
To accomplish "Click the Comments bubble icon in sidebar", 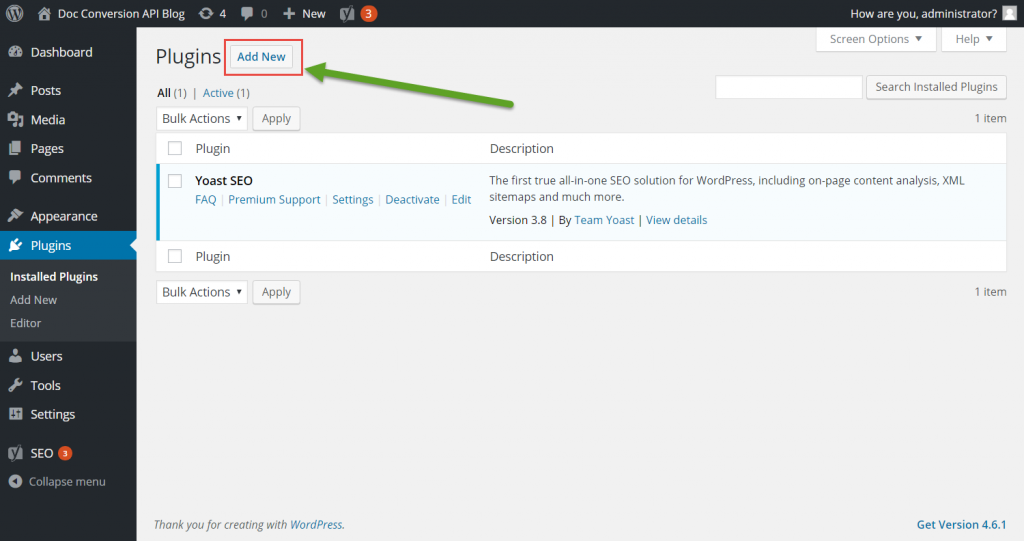I will (x=16, y=177).
